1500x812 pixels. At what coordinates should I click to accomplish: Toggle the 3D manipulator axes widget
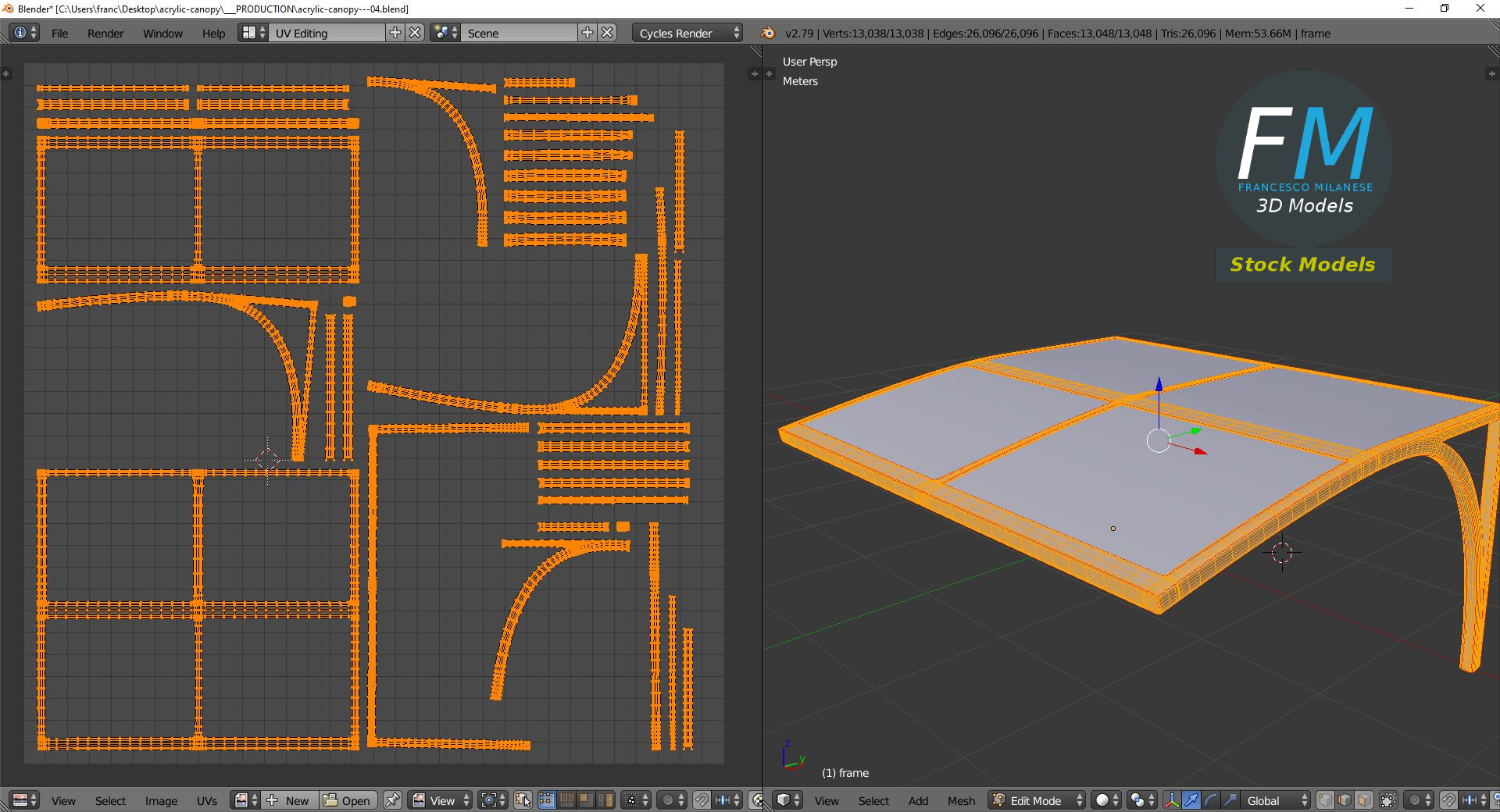(x=1172, y=800)
